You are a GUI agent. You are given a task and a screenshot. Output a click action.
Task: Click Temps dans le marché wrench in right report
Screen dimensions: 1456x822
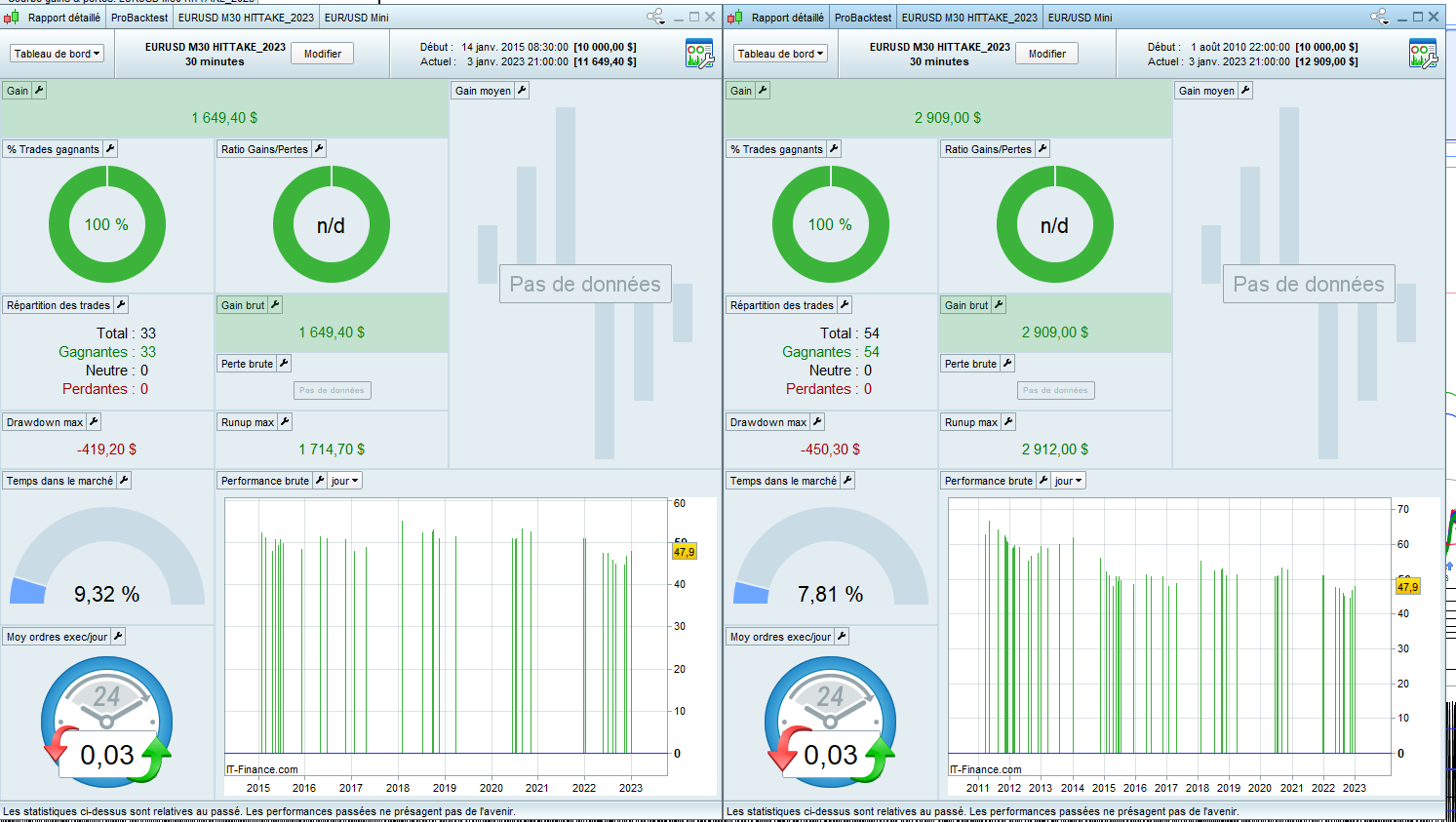pyautogui.click(x=847, y=481)
